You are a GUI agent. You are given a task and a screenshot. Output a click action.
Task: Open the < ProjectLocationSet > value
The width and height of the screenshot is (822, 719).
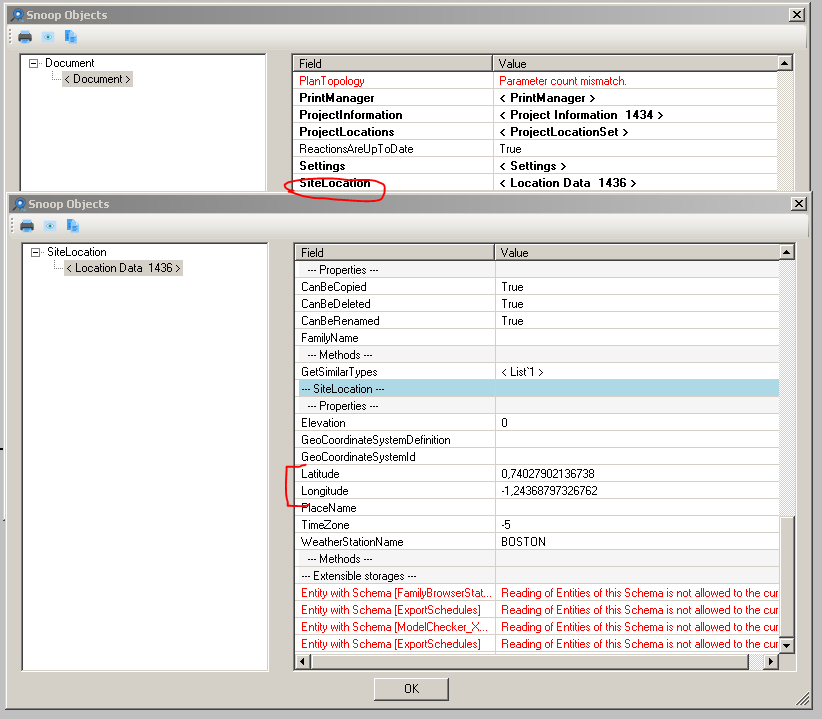[564, 132]
